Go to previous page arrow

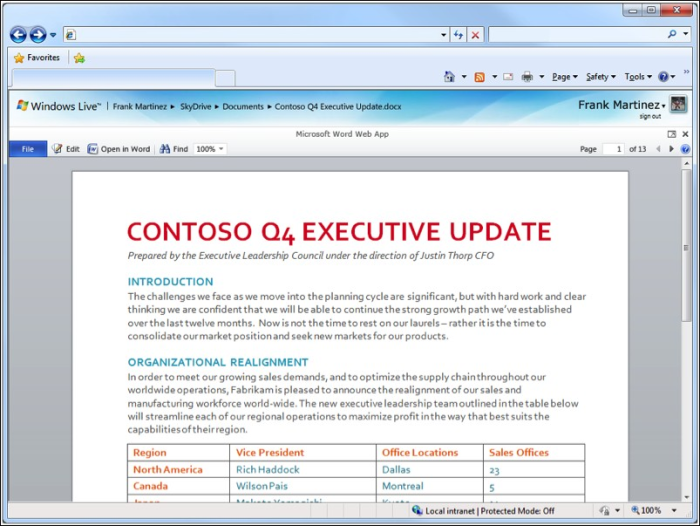point(658,149)
